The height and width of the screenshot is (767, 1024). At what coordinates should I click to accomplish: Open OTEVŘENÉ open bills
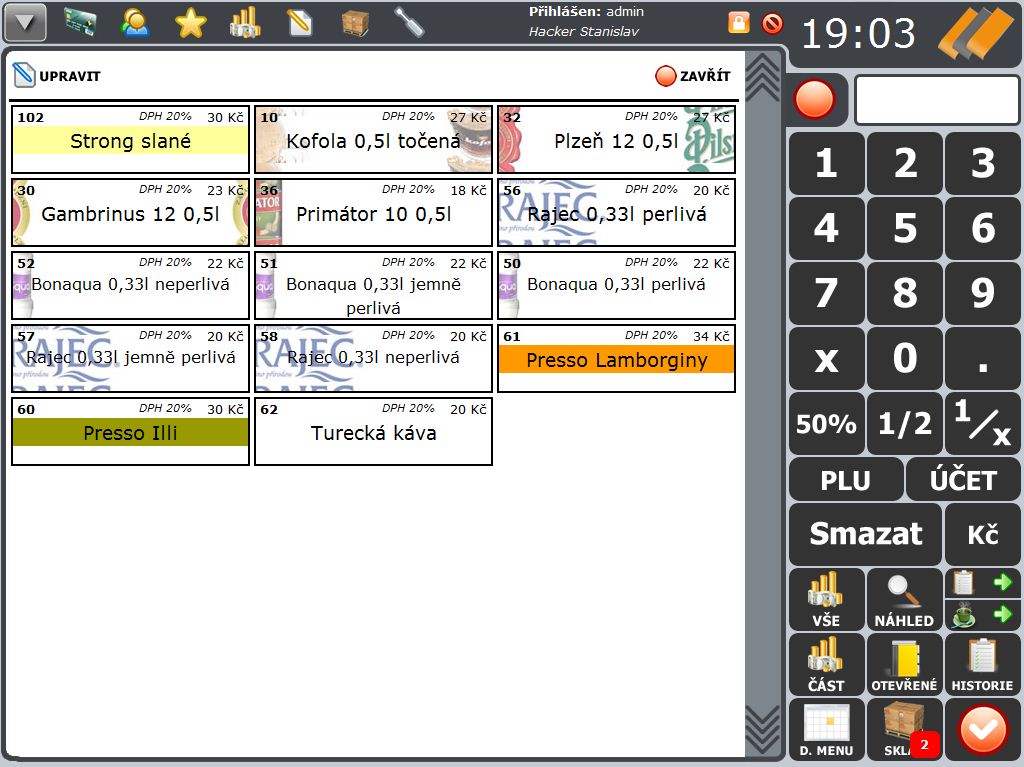pyautogui.click(x=905, y=664)
